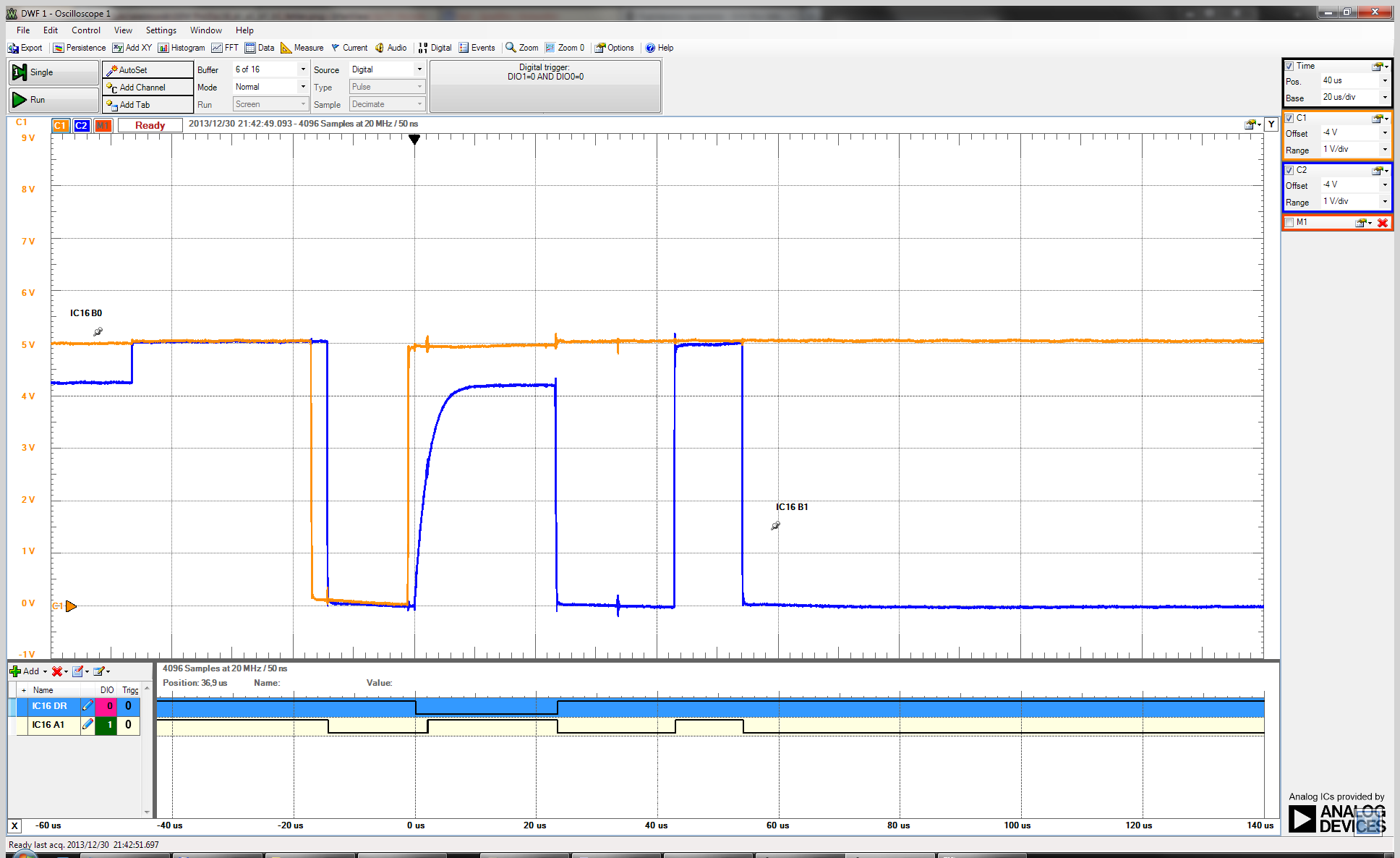Open the Histogram view
Image resolution: width=1400 pixels, height=858 pixels.
(x=182, y=48)
